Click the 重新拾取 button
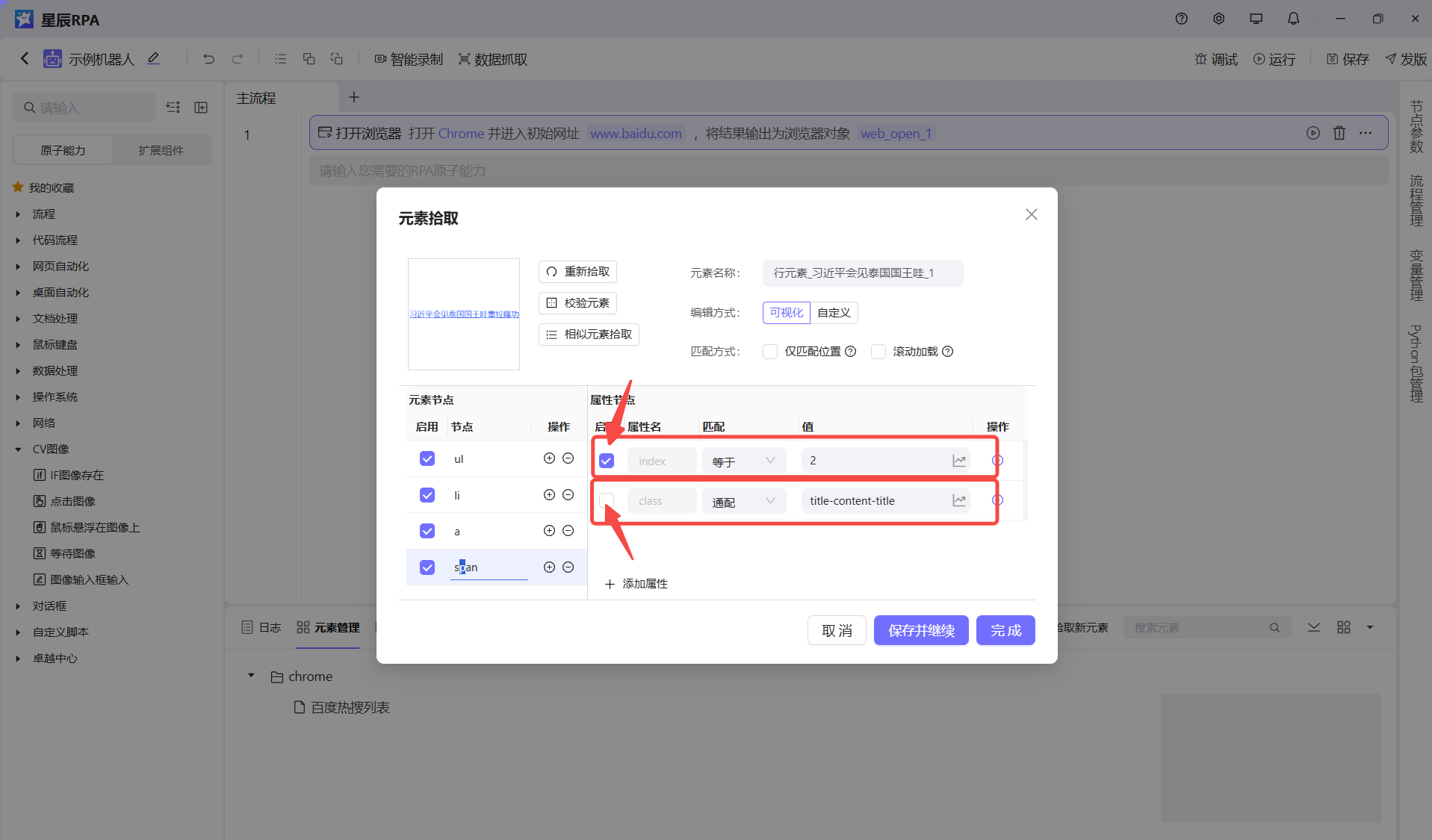The image size is (1432, 840). [x=577, y=272]
